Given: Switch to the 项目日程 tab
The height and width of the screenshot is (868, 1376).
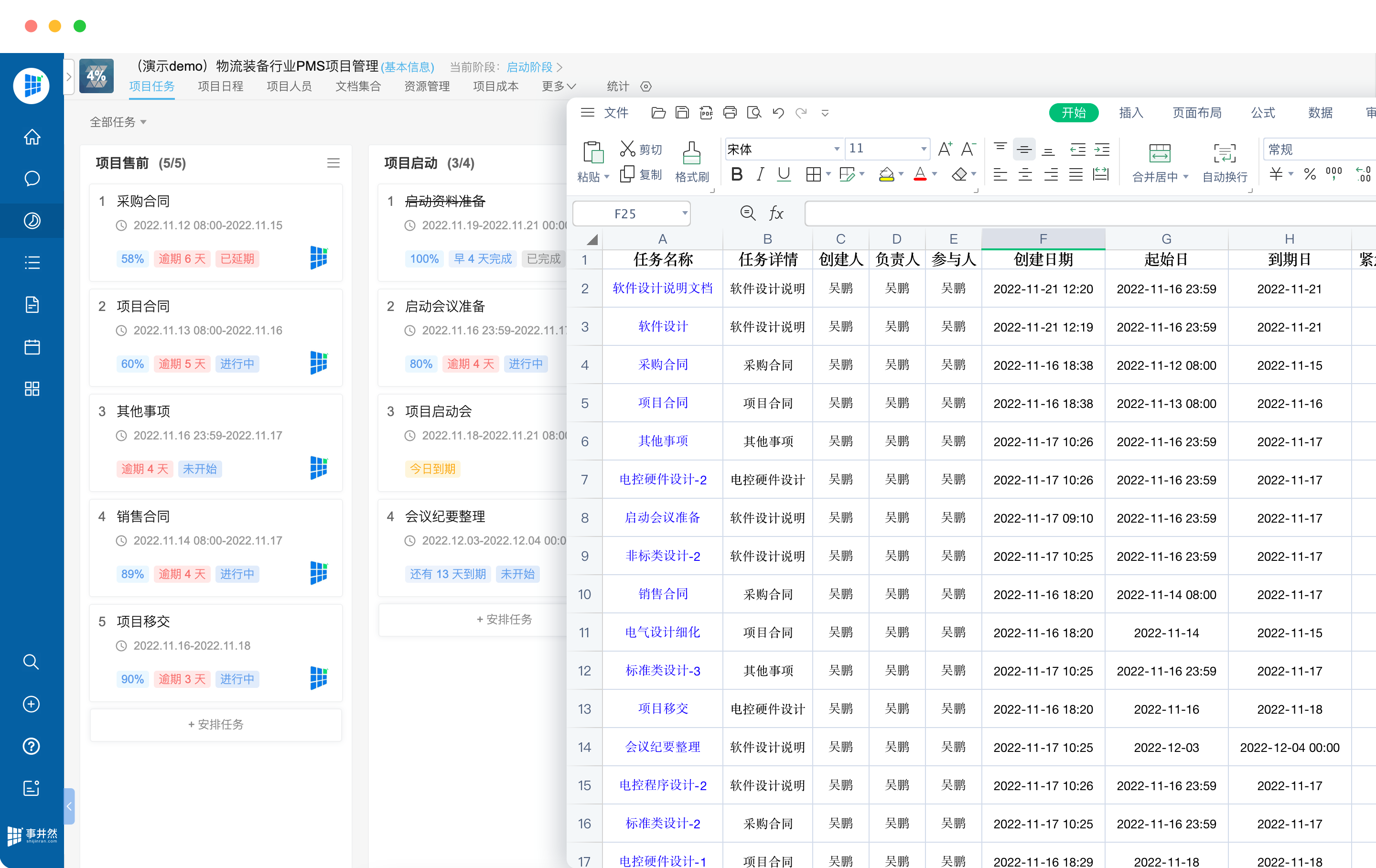Looking at the screenshot, I should [x=221, y=86].
